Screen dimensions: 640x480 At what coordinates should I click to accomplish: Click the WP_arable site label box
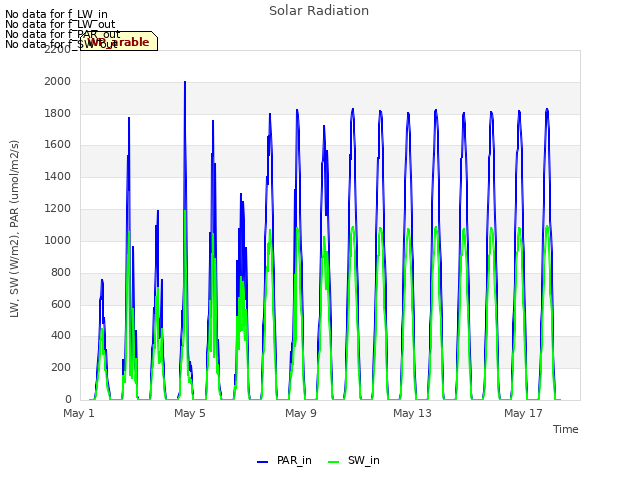pyautogui.click(x=119, y=41)
